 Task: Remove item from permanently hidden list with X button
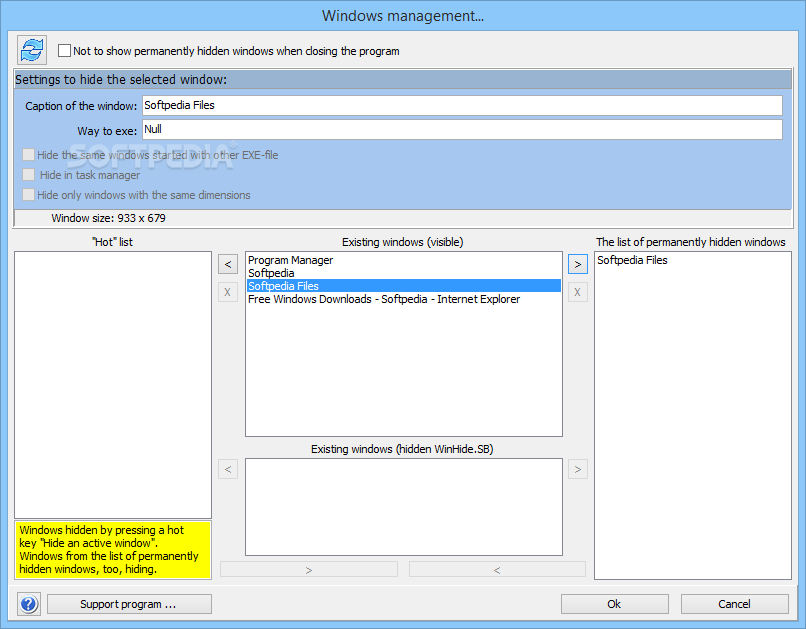578,292
